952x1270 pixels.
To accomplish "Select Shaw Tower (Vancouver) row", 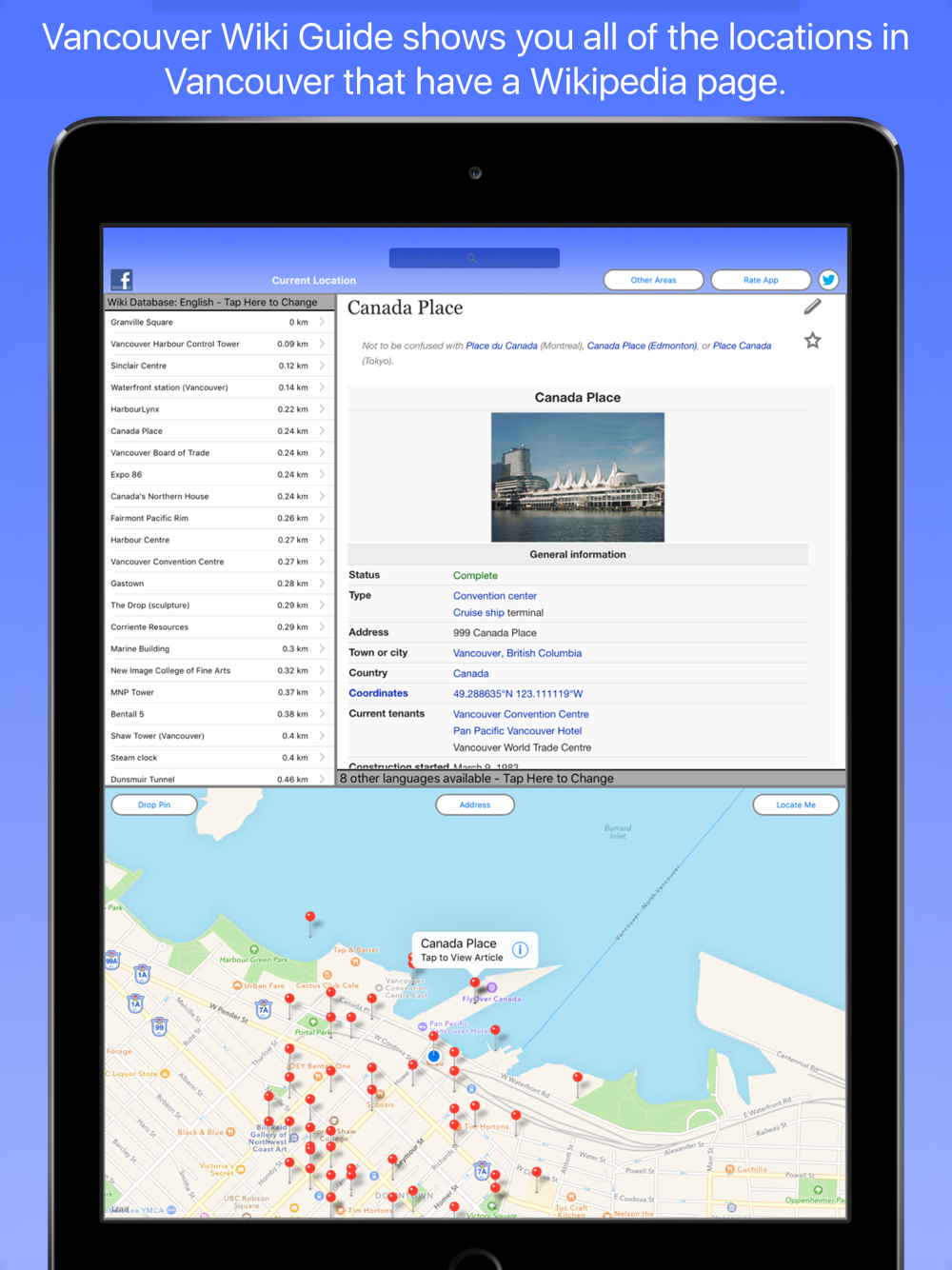I will click(219, 736).
